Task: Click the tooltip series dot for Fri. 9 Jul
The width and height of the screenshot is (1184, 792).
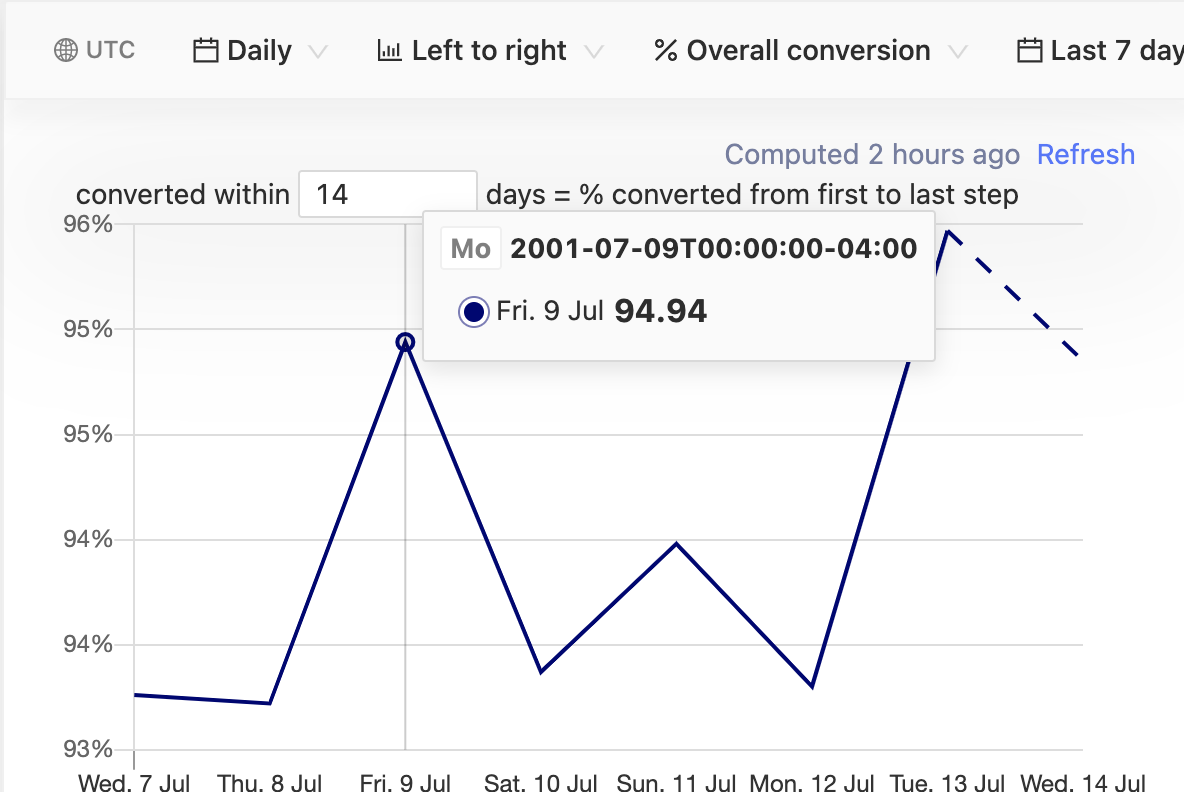Action: 473,311
